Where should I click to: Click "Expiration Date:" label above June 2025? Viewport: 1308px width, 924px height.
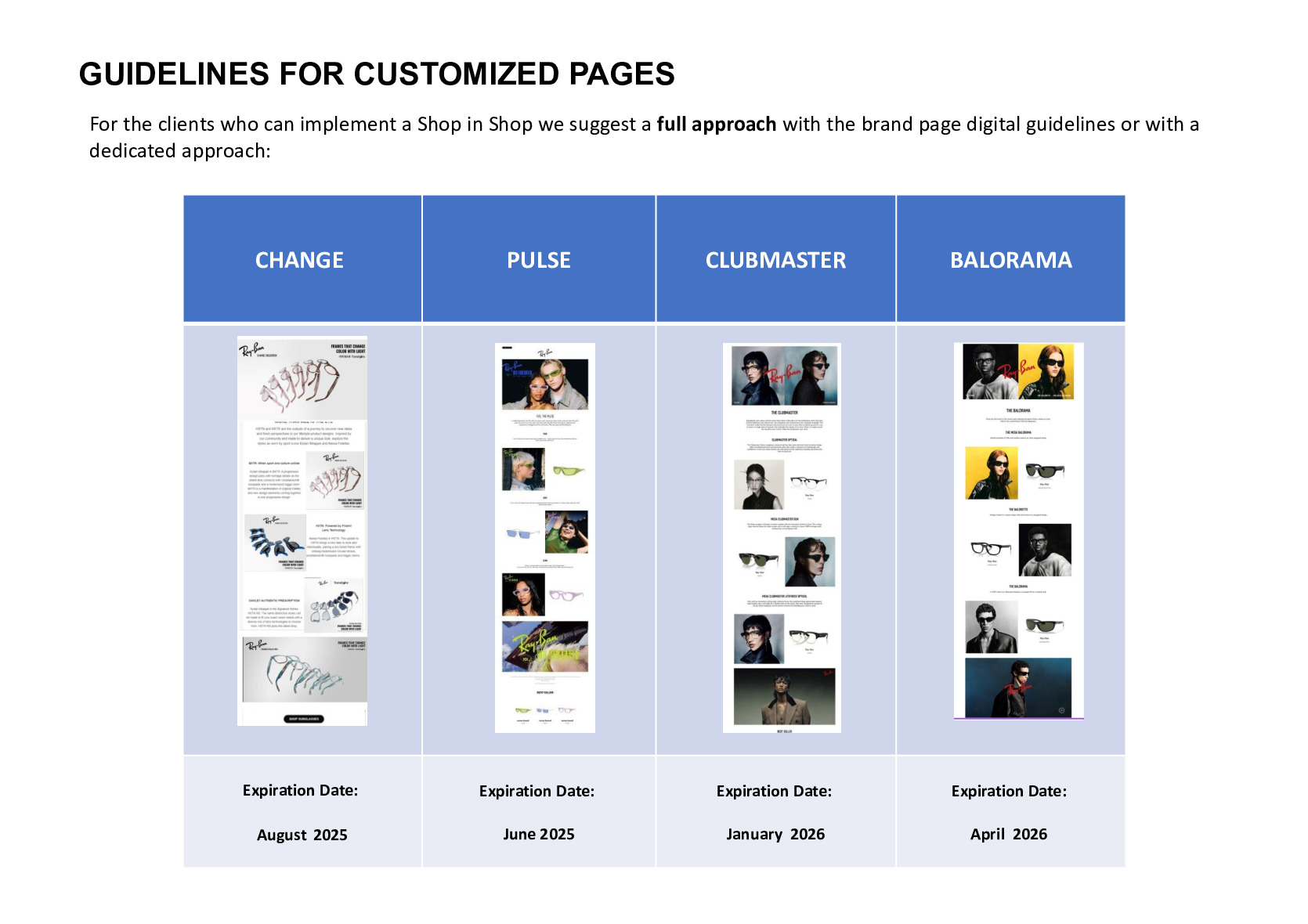point(537,791)
